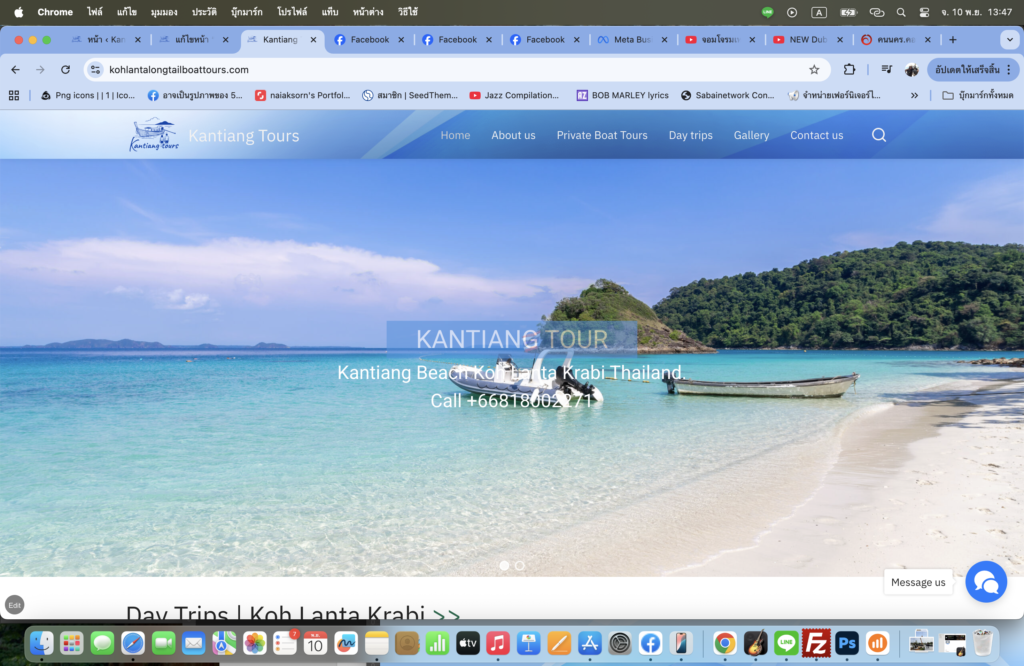Open the Day trips navigation item
Viewport: 1024px width, 666px height.
[690, 135]
